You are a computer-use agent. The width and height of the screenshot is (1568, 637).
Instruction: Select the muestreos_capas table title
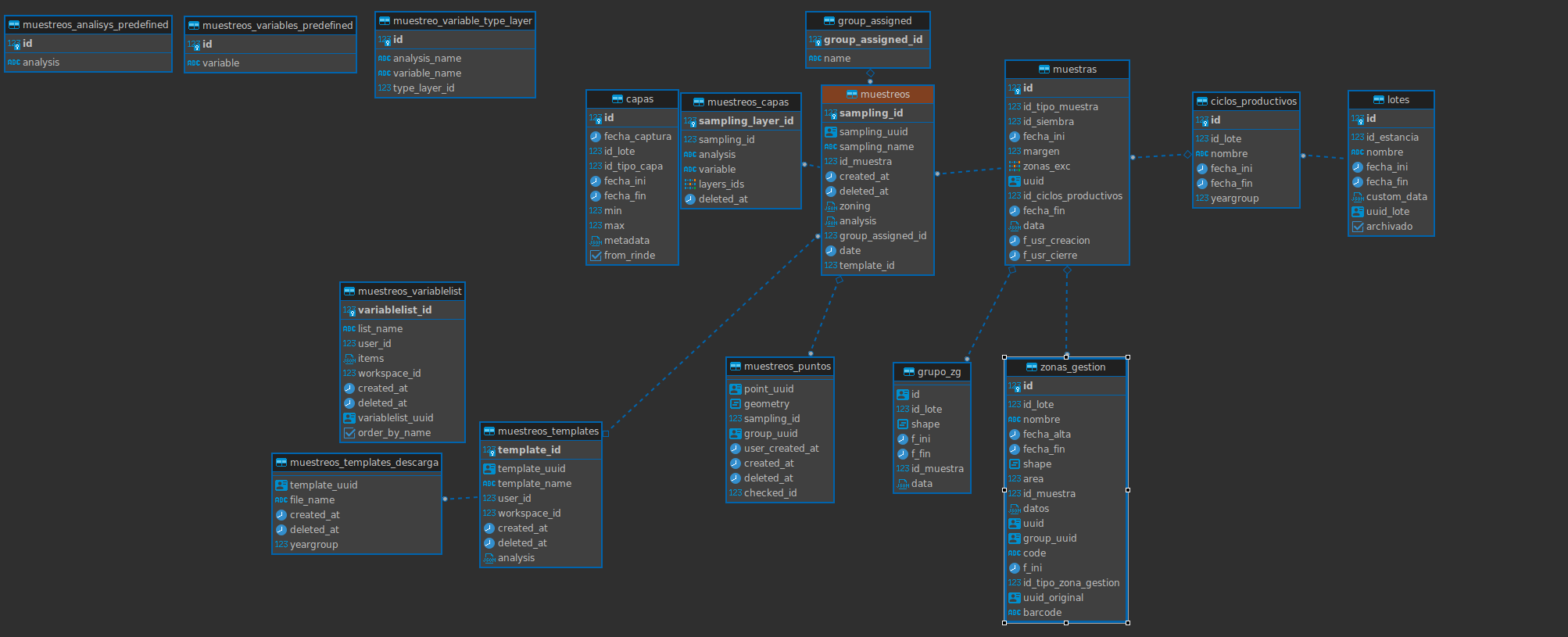coord(748,102)
